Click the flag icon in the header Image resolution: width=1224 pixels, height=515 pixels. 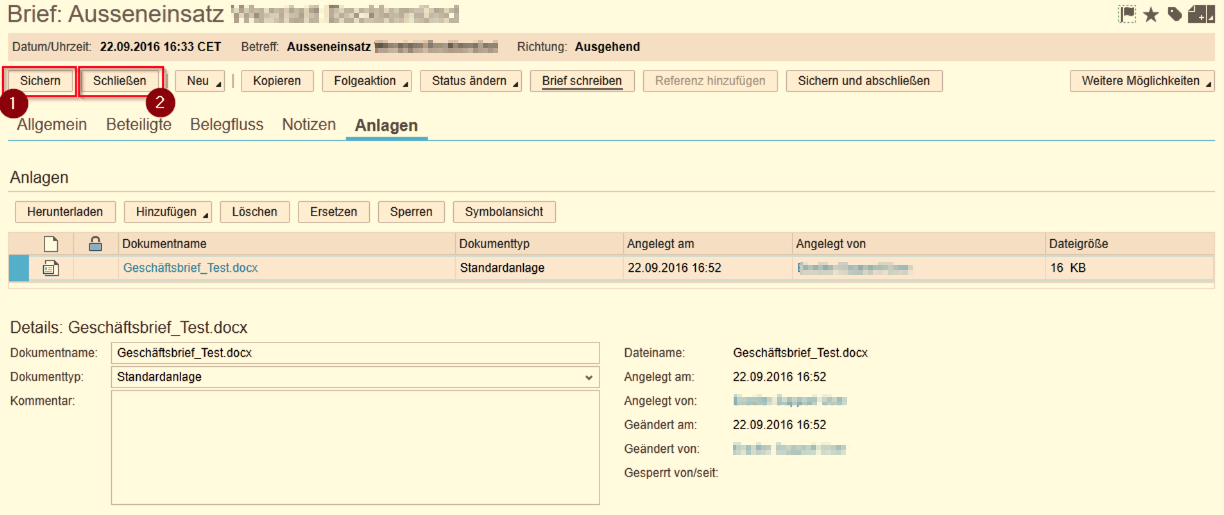pos(1128,14)
